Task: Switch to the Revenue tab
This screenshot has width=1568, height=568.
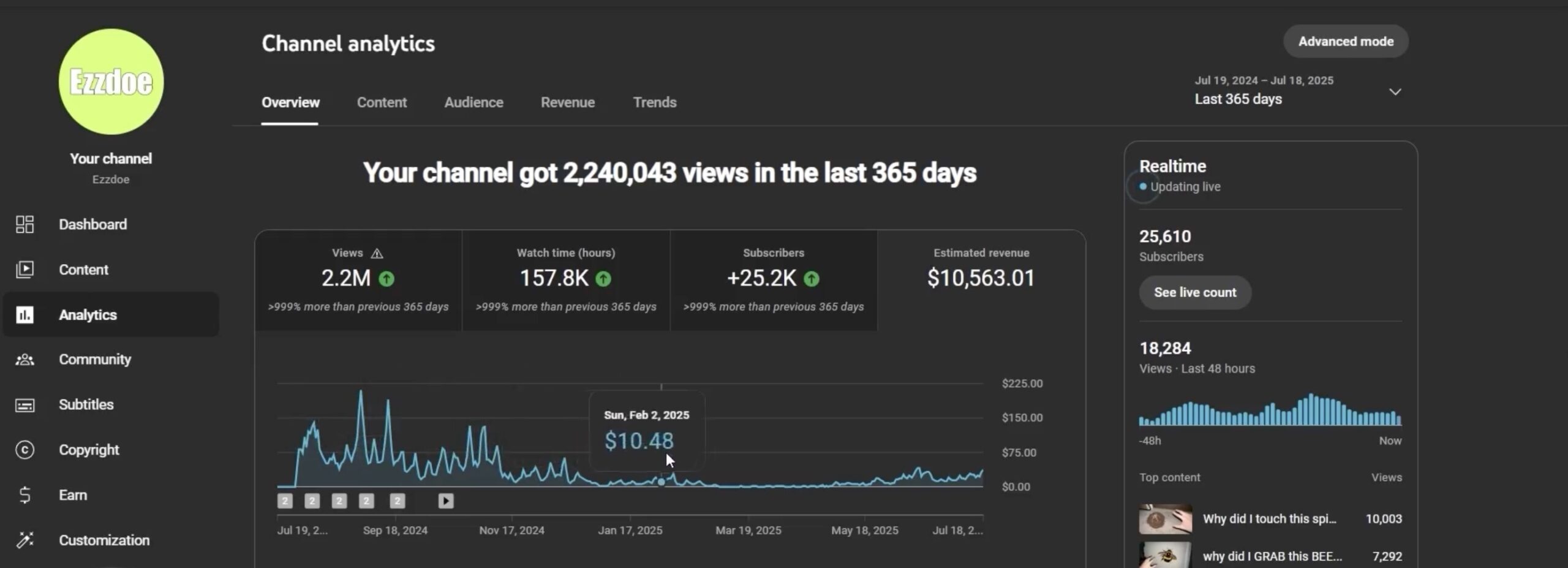Action: coord(567,102)
